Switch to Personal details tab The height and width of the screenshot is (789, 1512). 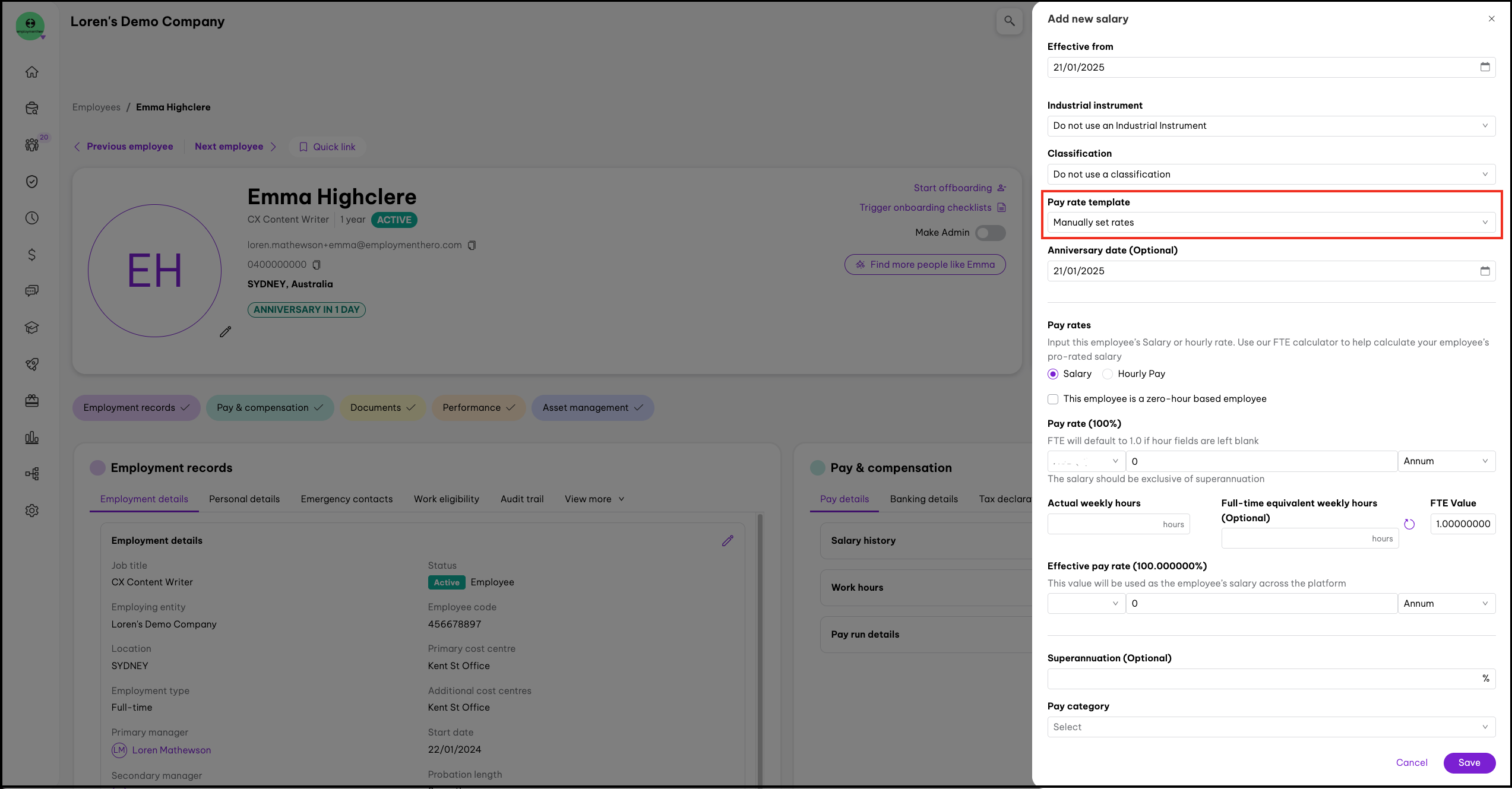click(x=244, y=499)
